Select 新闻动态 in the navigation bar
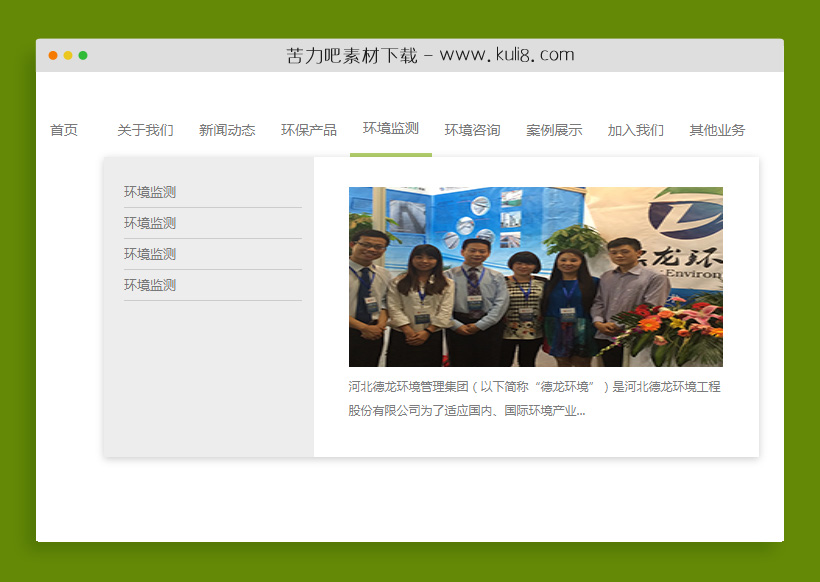The width and height of the screenshot is (820, 582). (x=227, y=130)
